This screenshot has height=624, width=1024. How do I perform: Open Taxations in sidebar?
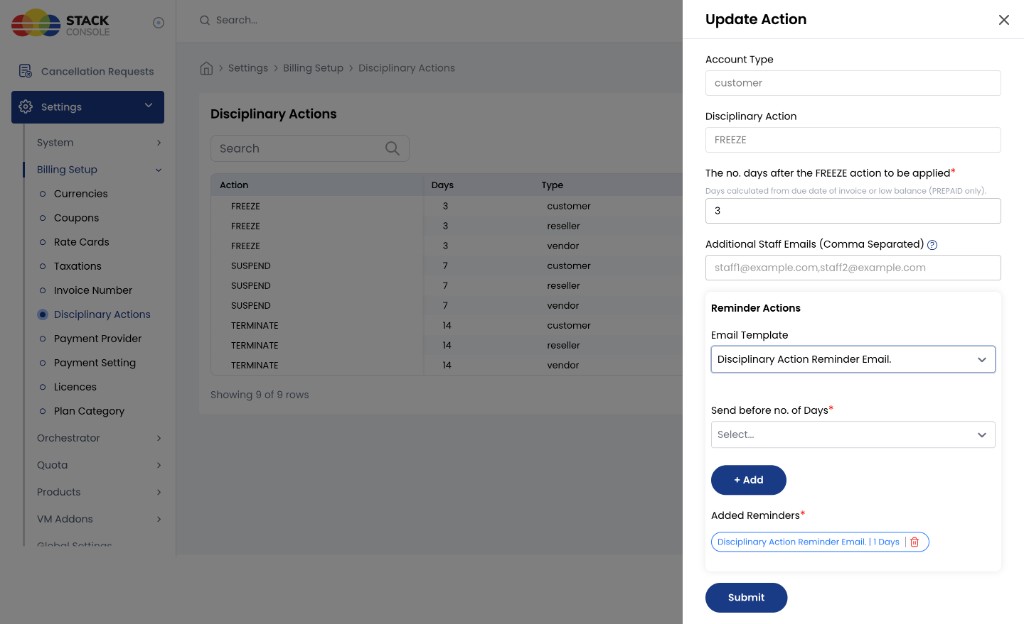pyautogui.click(x=77, y=266)
